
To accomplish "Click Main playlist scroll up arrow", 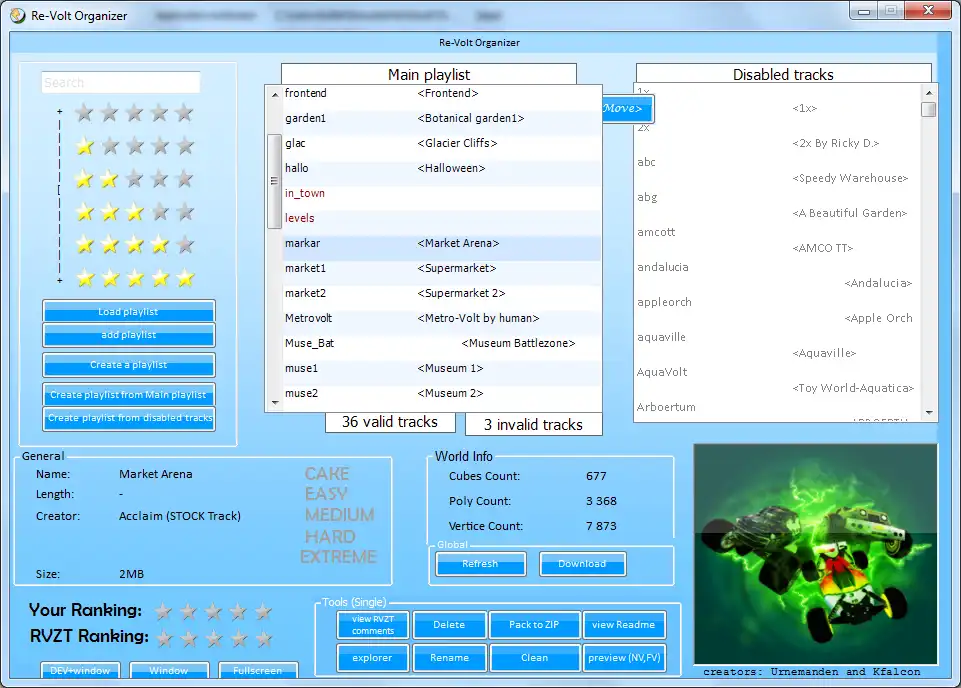I will click(275, 94).
